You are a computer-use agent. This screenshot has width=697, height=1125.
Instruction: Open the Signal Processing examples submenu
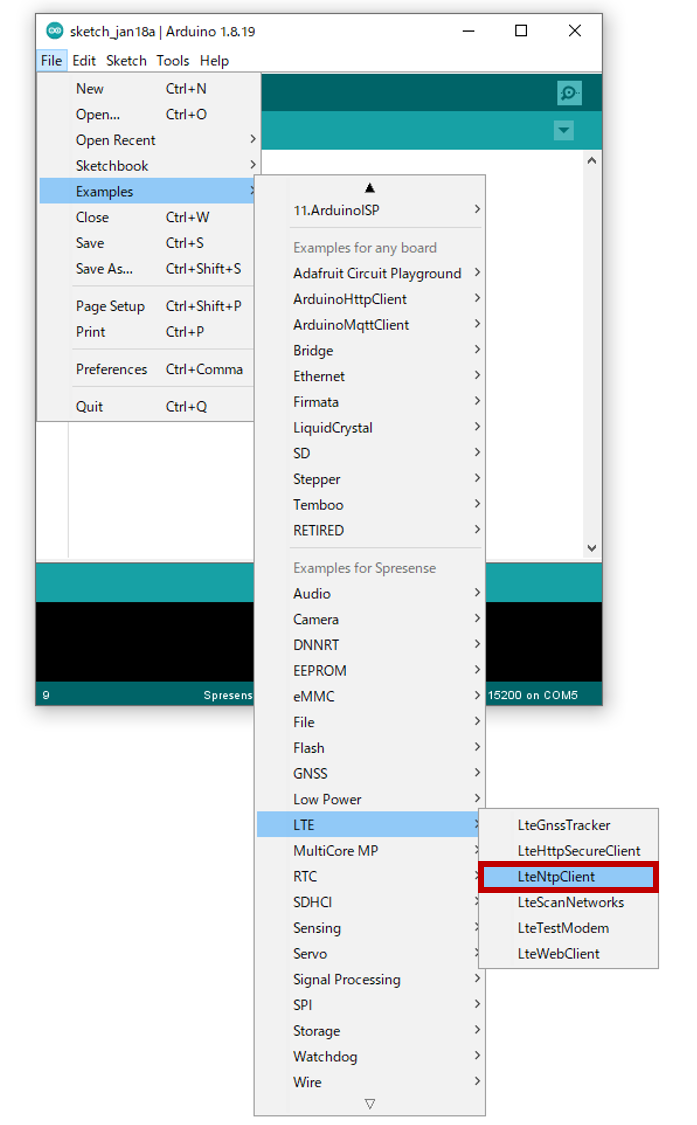pyautogui.click(x=370, y=980)
